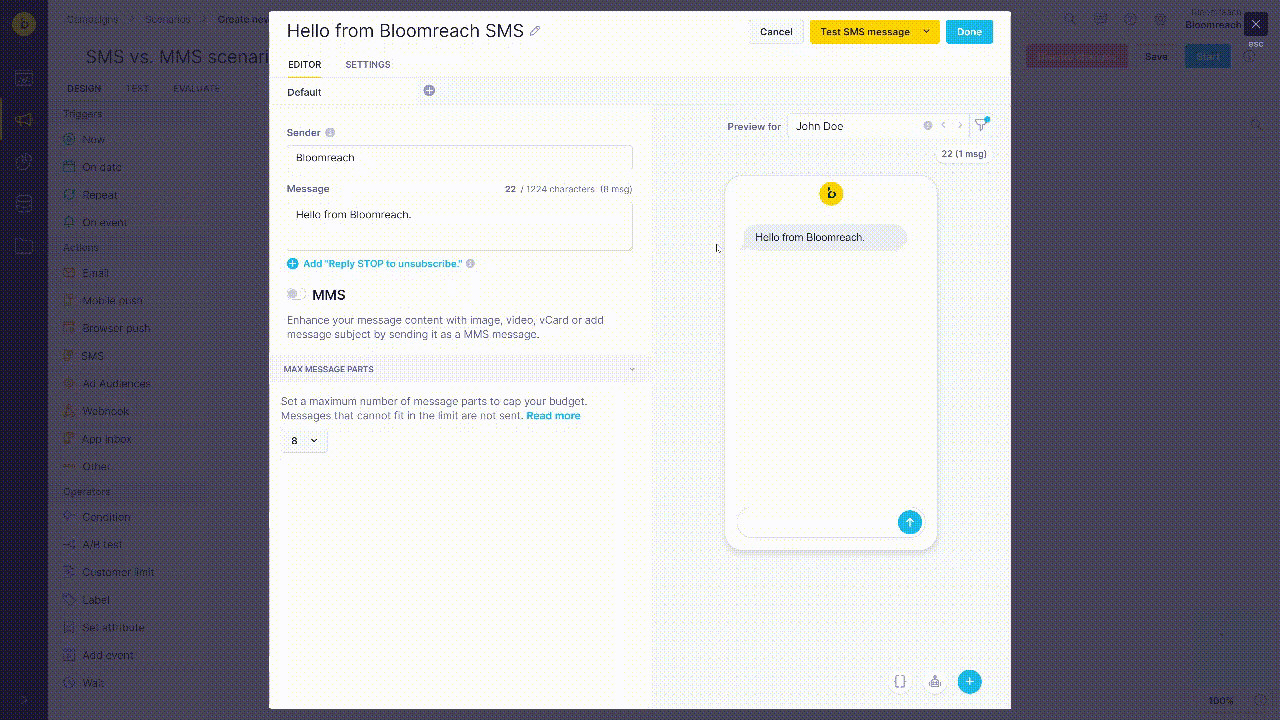Click search icon in background header
This screenshot has width=1280, height=720.
click(1071, 19)
